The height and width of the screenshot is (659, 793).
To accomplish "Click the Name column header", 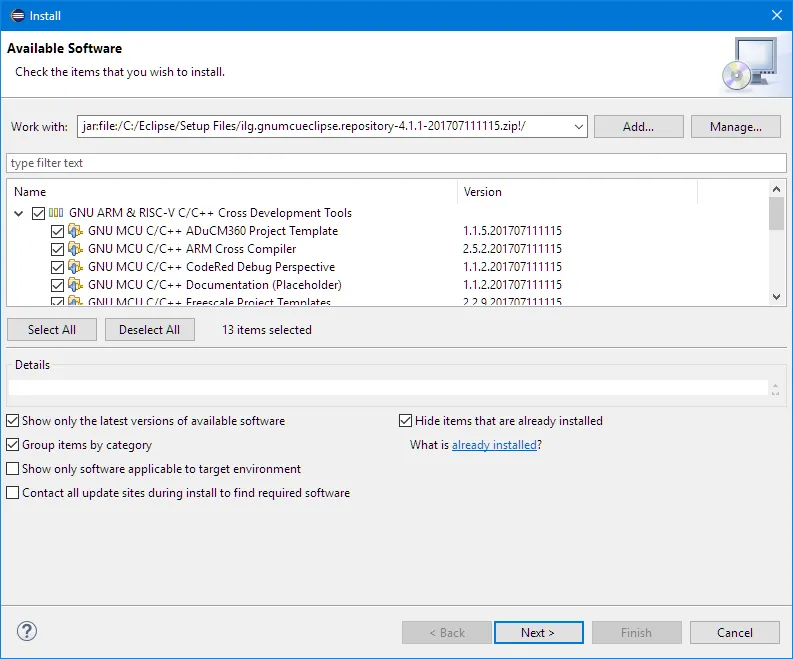I will click(232, 192).
